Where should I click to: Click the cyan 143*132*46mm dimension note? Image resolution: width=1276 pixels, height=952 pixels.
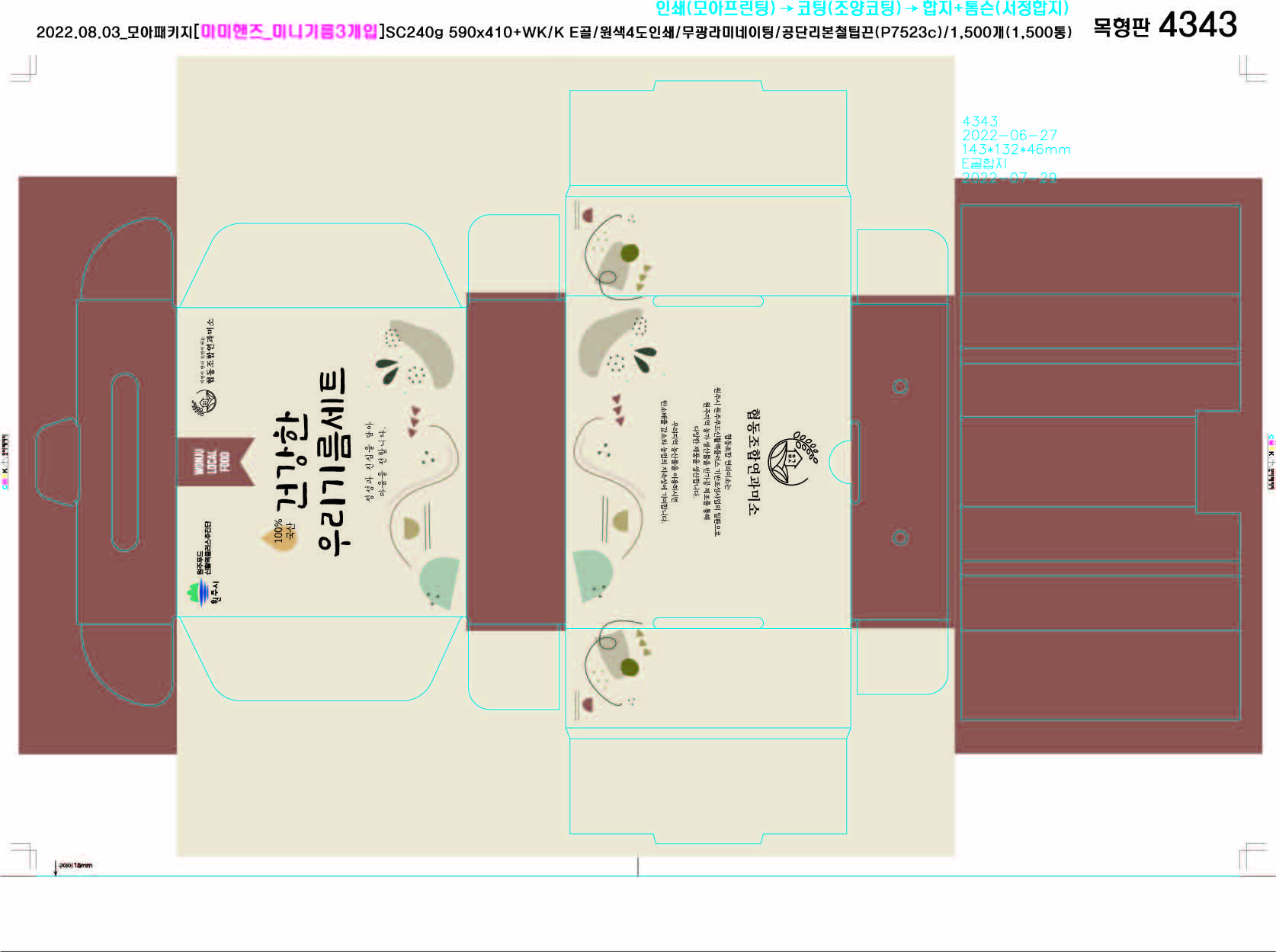click(1015, 149)
